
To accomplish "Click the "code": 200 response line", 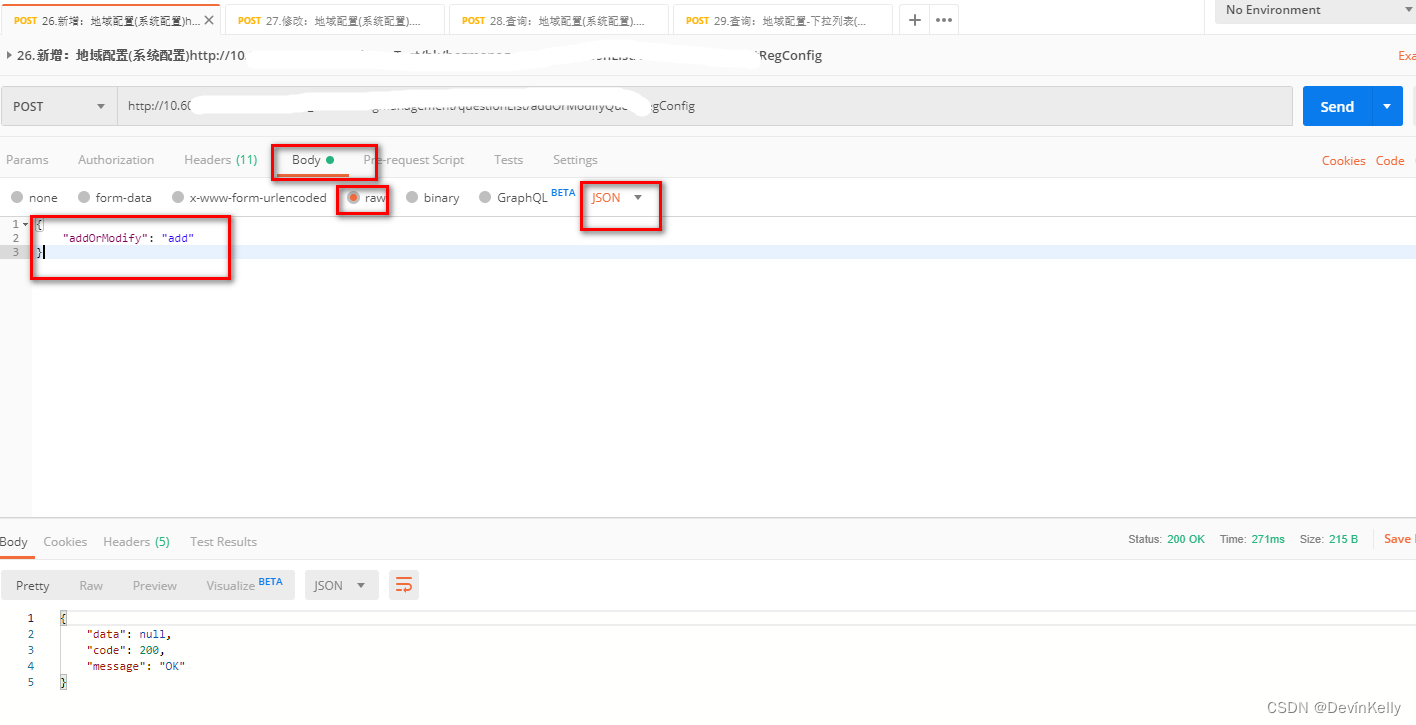I will pos(125,650).
